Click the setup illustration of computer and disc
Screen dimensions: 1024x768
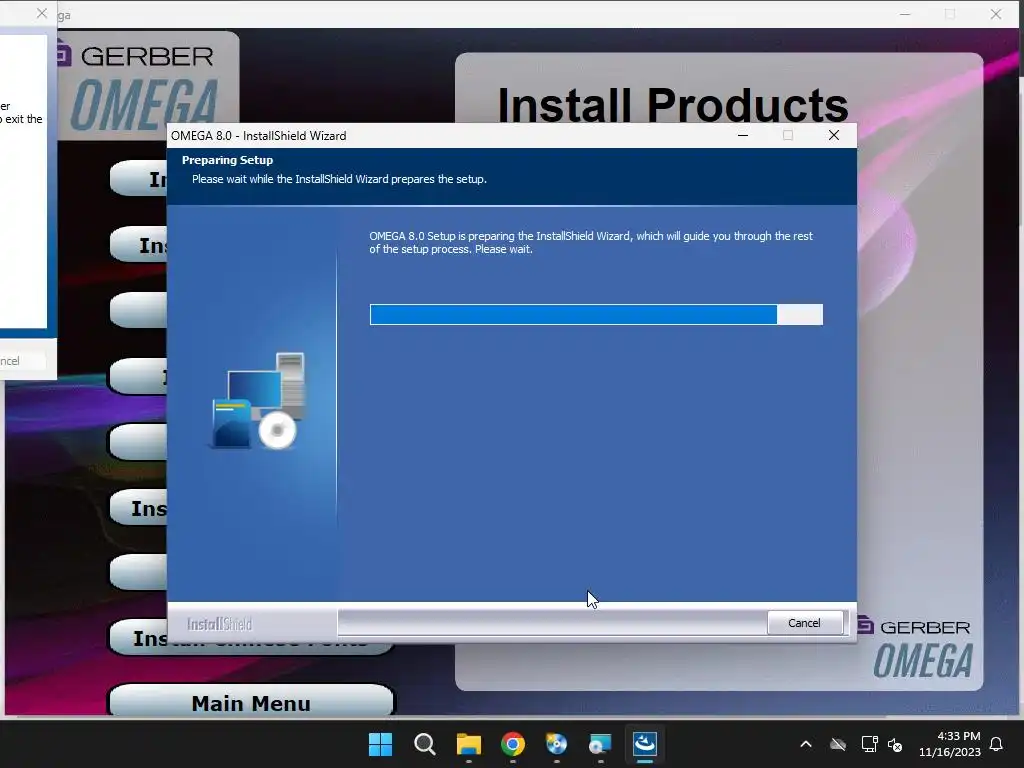coord(259,401)
